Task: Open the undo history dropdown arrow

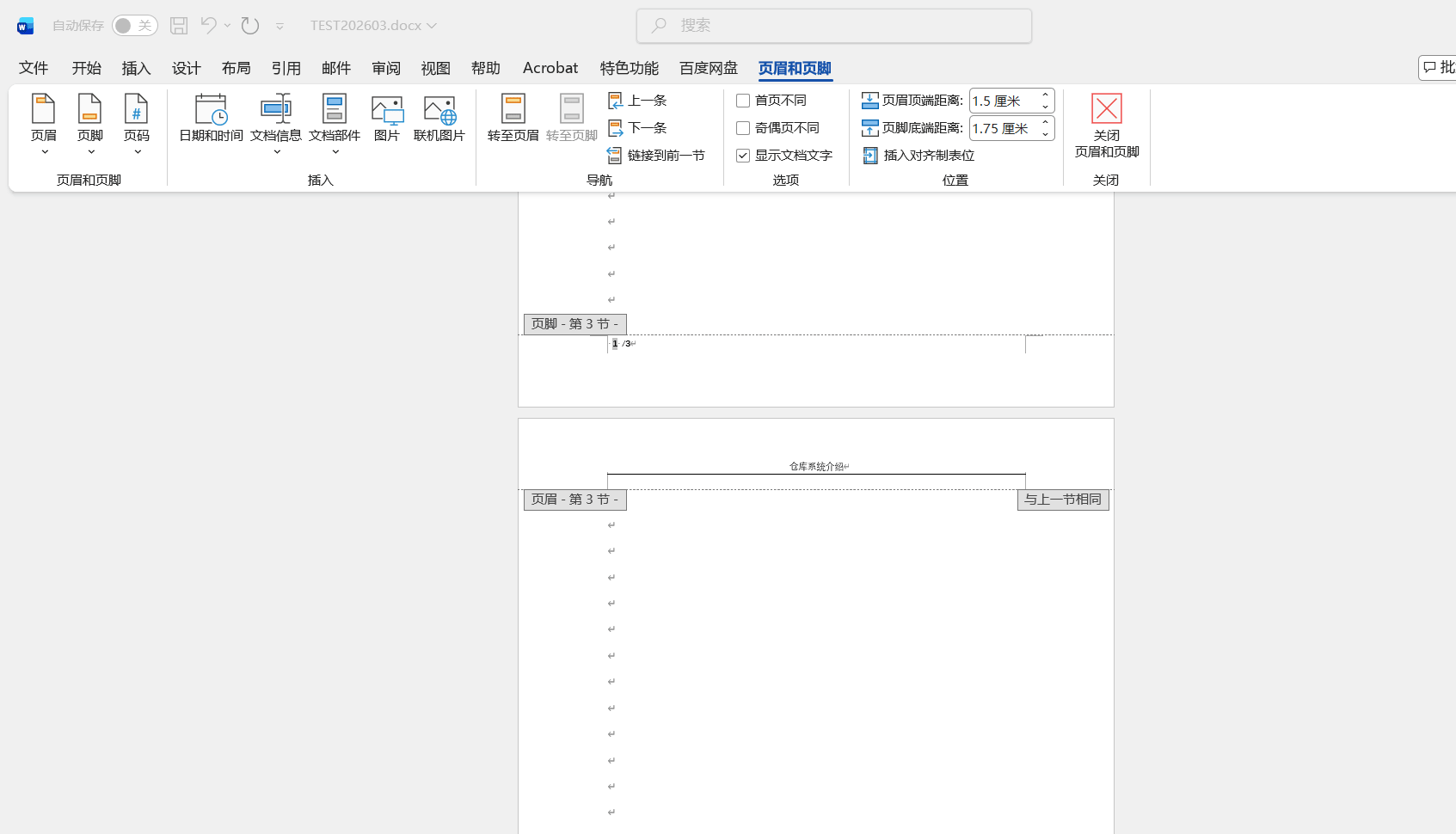Action: pyautogui.click(x=228, y=26)
